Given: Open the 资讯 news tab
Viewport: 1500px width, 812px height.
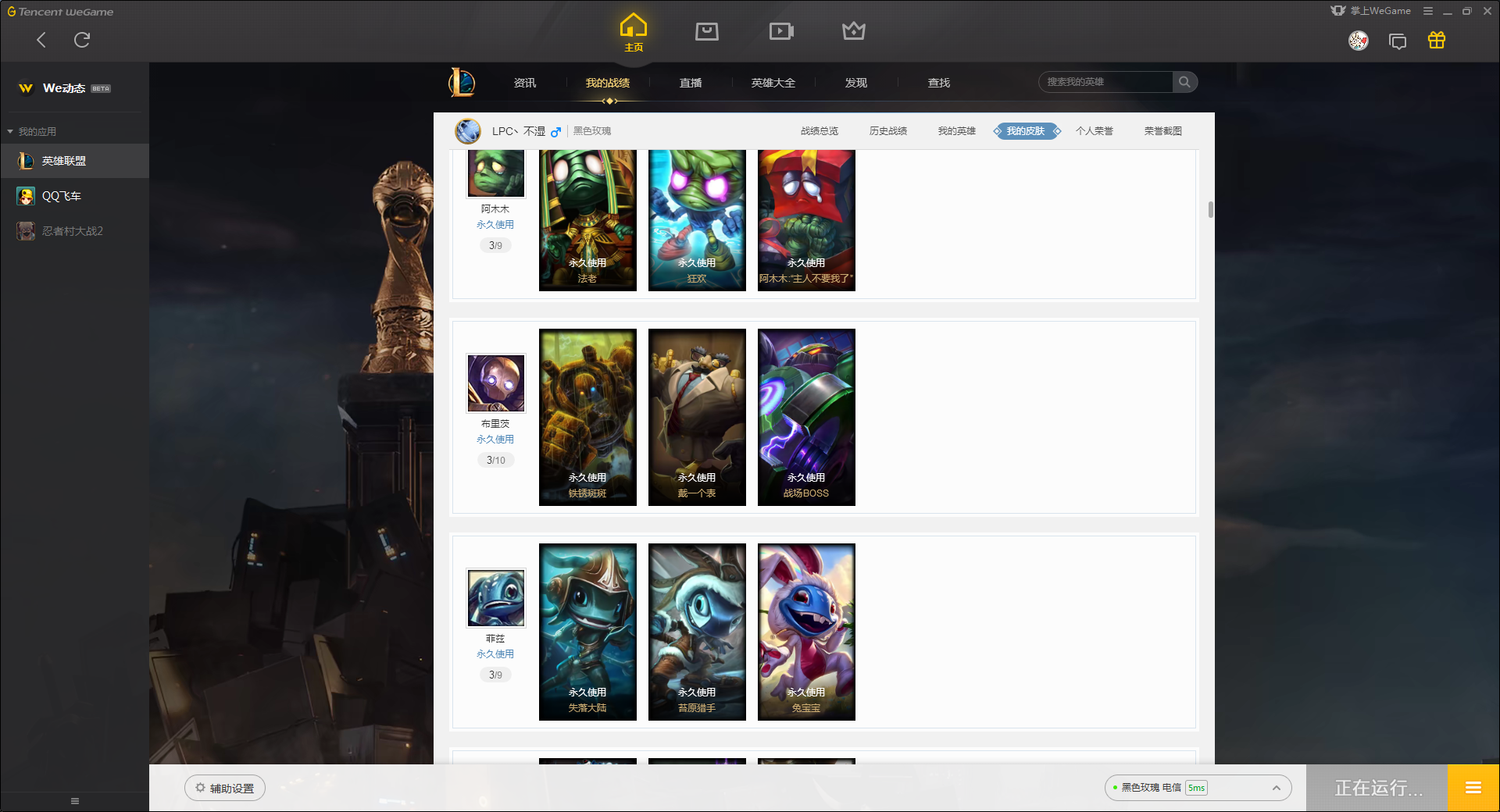Looking at the screenshot, I should click(525, 83).
